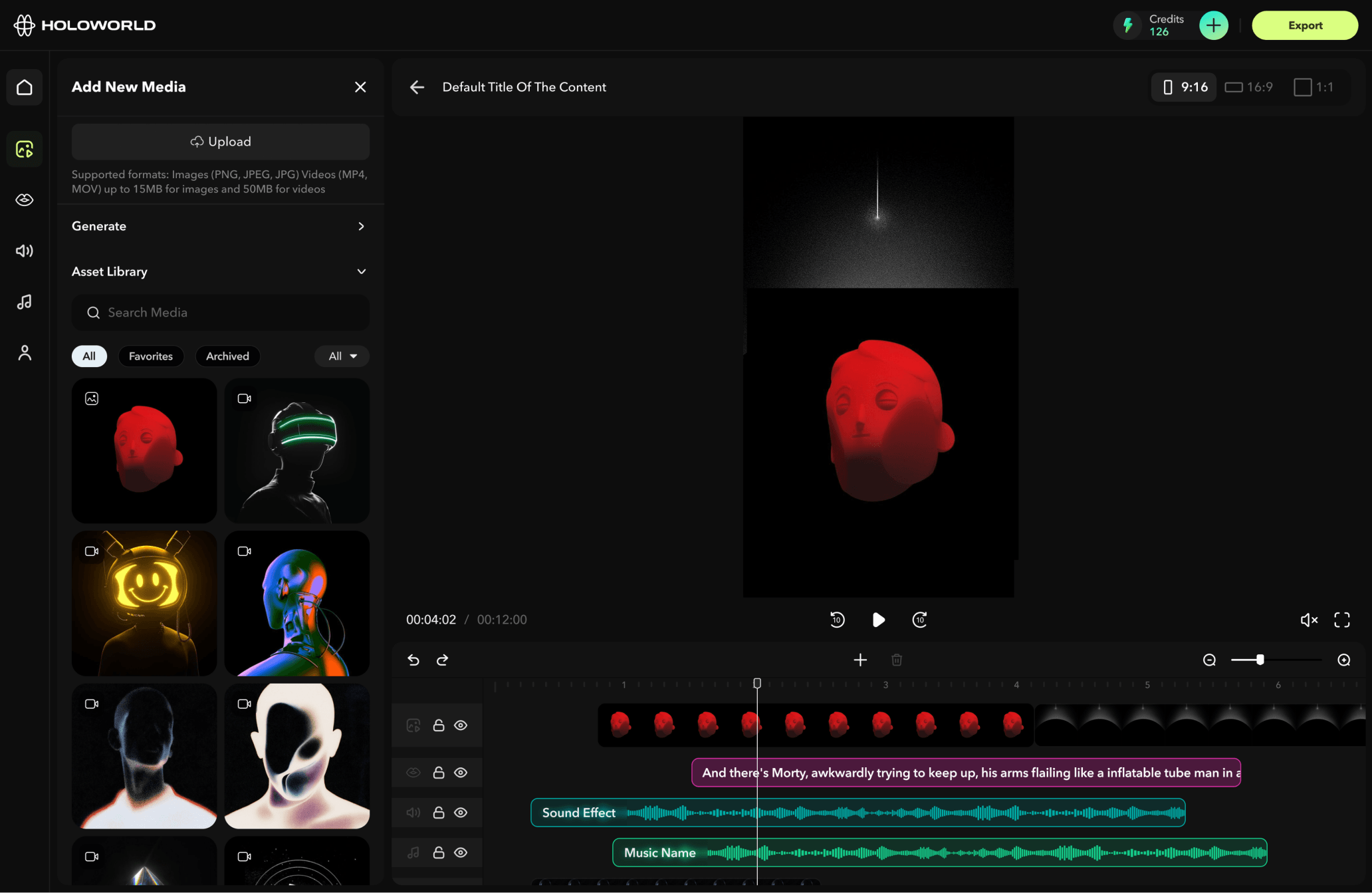The image size is (1372, 893).
Task: Click the current time 00:04:02
Action: (x=431, y=620)
